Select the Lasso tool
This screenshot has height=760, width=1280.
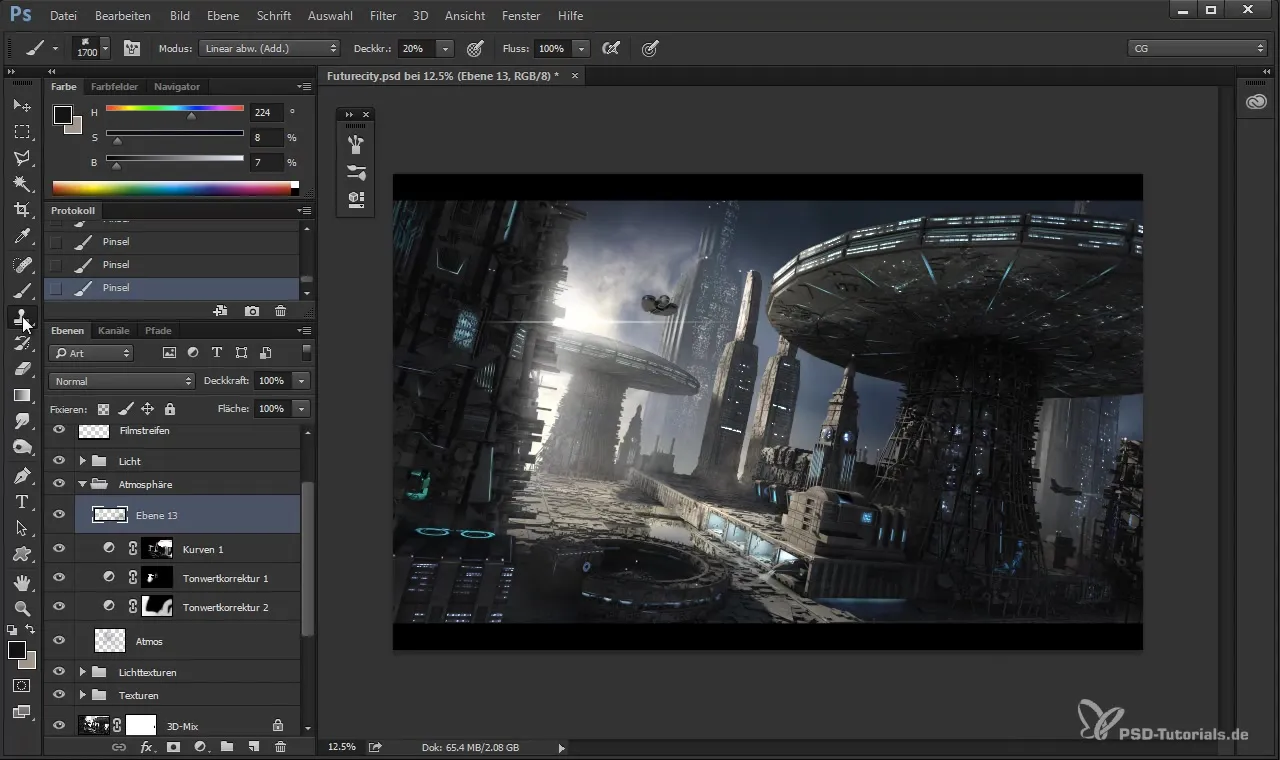point(22,158)
